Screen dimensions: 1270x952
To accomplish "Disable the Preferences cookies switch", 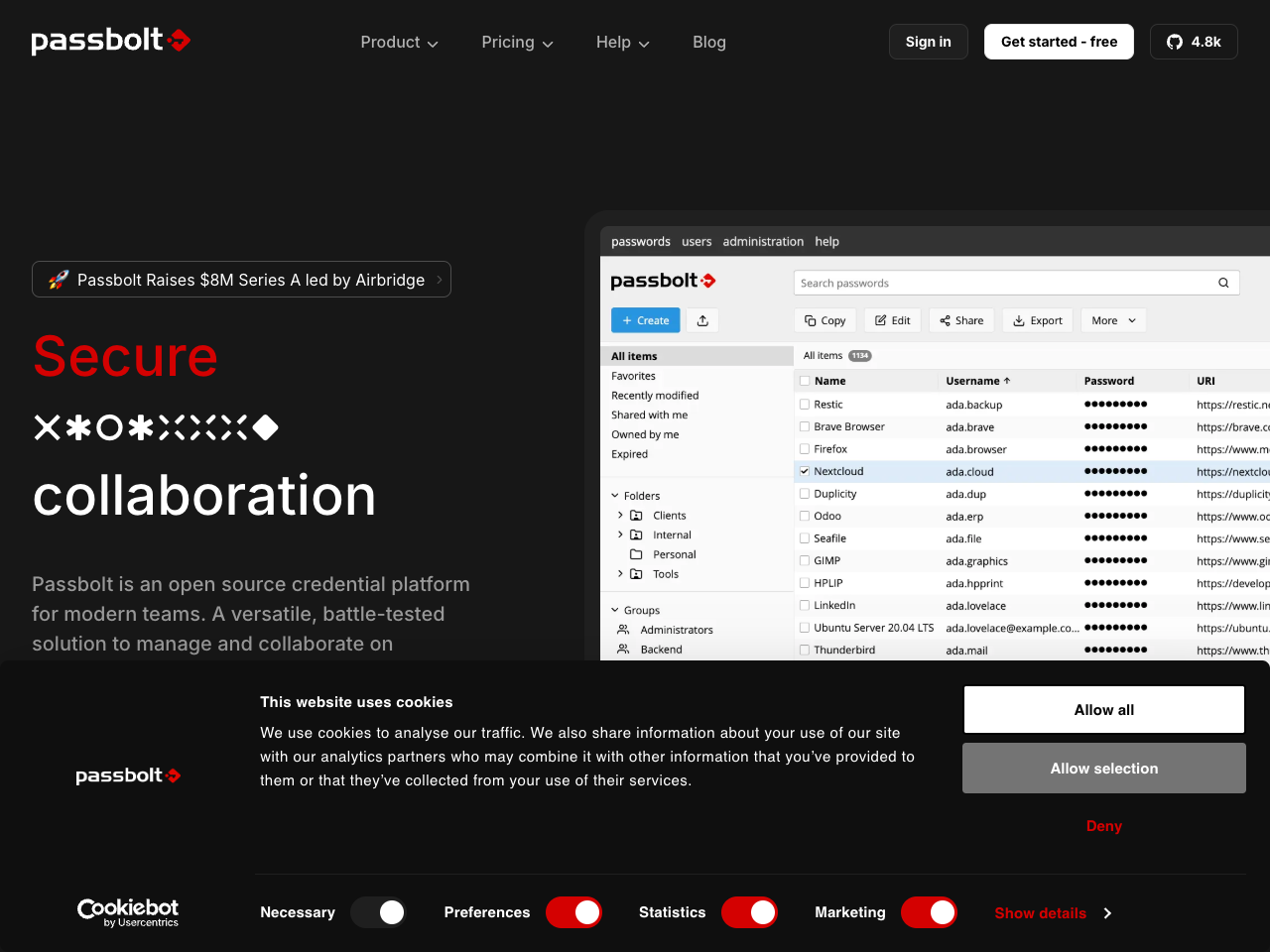I will pyautogui.click(x=573, y=912).
